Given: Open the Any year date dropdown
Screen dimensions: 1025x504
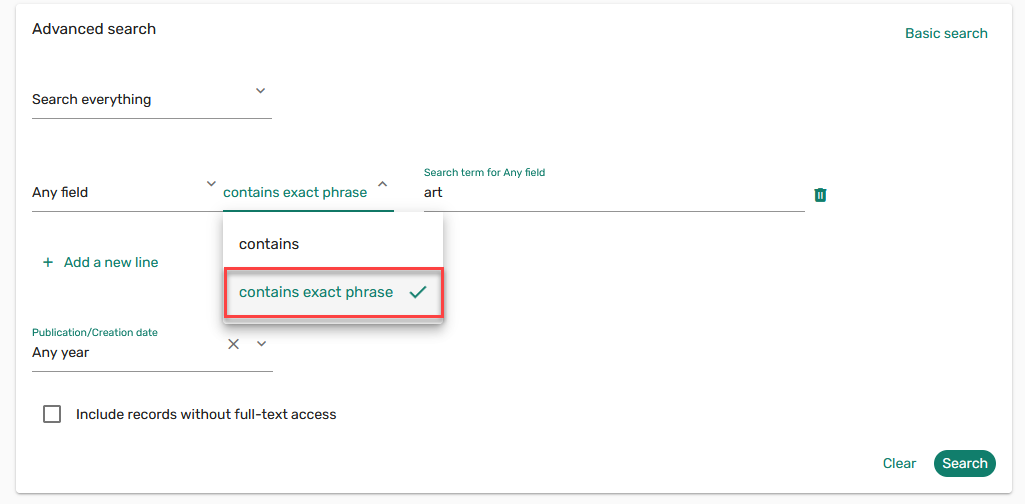Looking at the screenshot, I should tap(125, 352).
